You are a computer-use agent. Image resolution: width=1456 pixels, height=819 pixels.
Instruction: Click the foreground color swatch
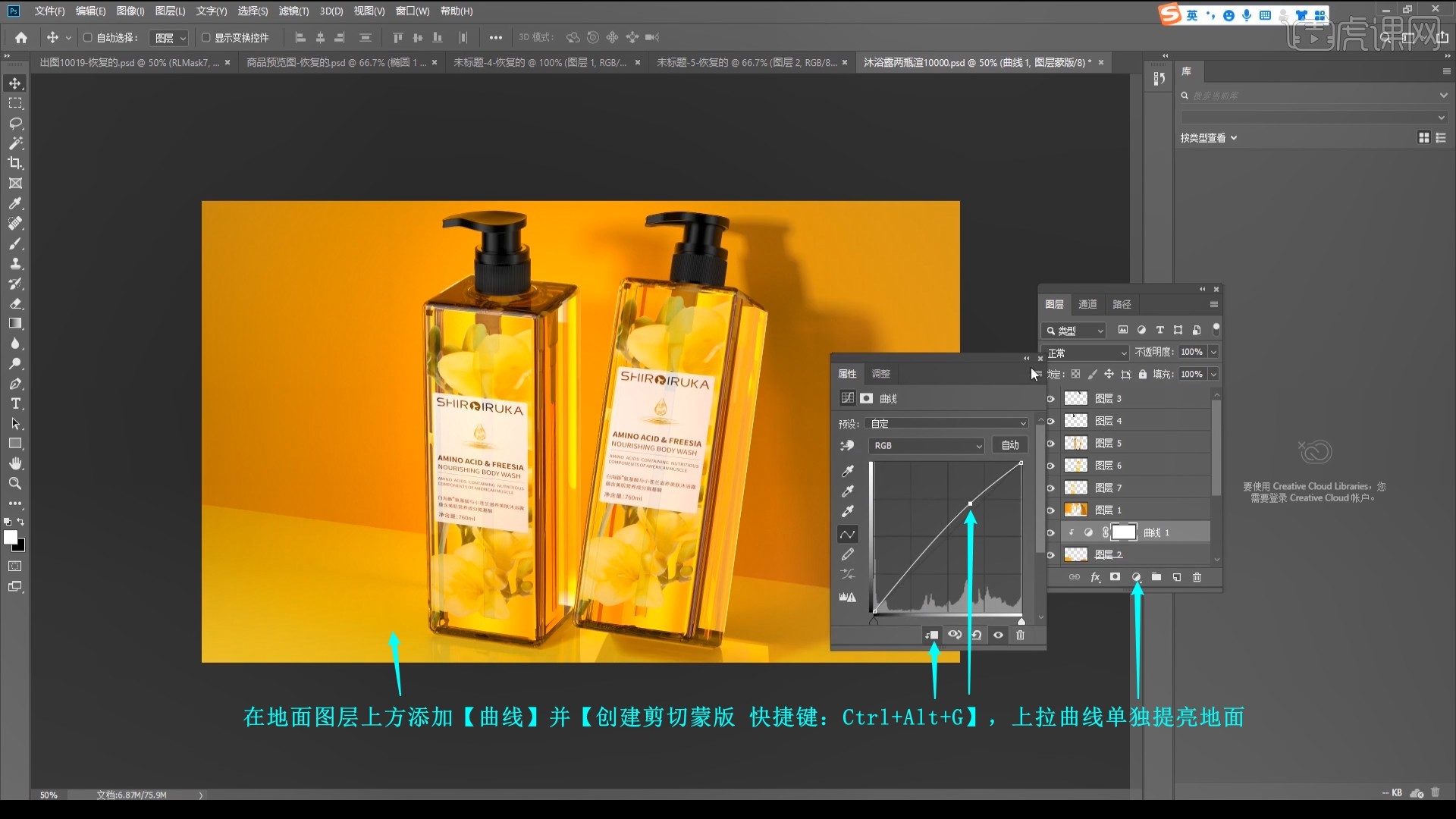pyautogui.click(x=10, y=537)
